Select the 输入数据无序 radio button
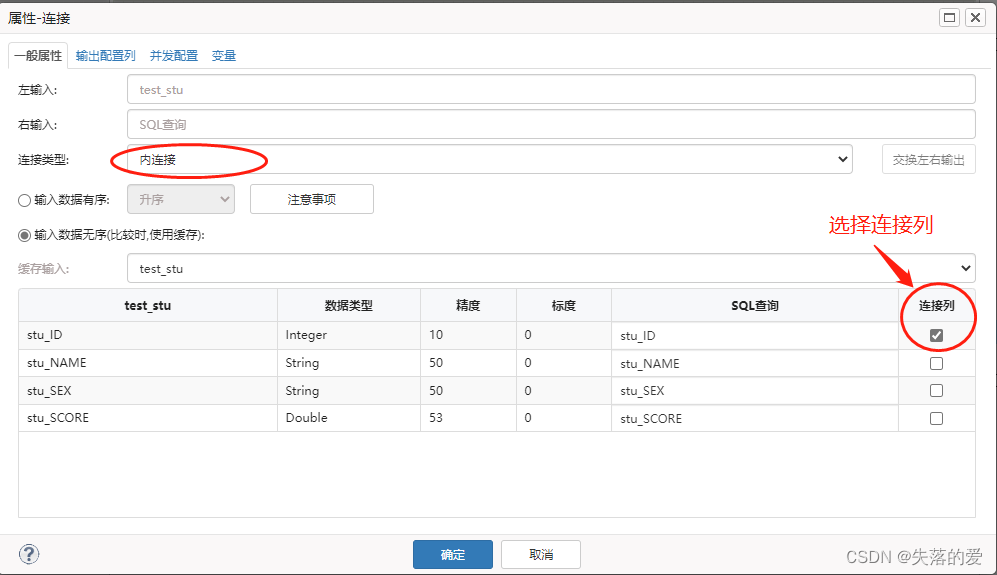 point(24,235)
